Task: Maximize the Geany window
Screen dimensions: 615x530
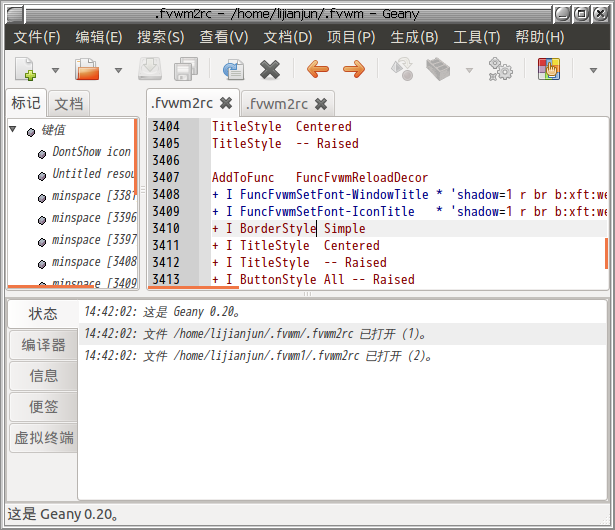Action: (x=581, y=14)
